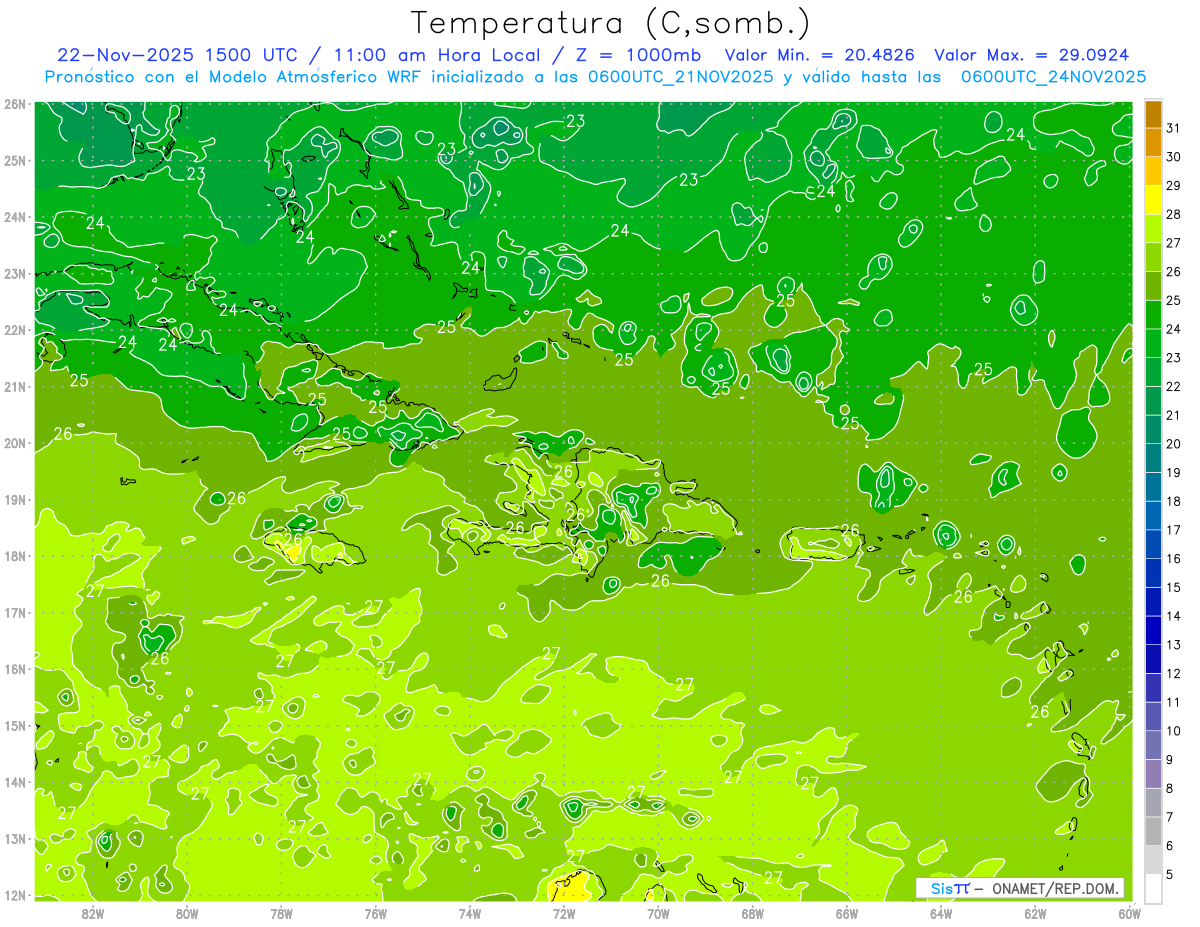Click the colorbar legend number '18'
1200x927 pixels.
click(1173, 501)
